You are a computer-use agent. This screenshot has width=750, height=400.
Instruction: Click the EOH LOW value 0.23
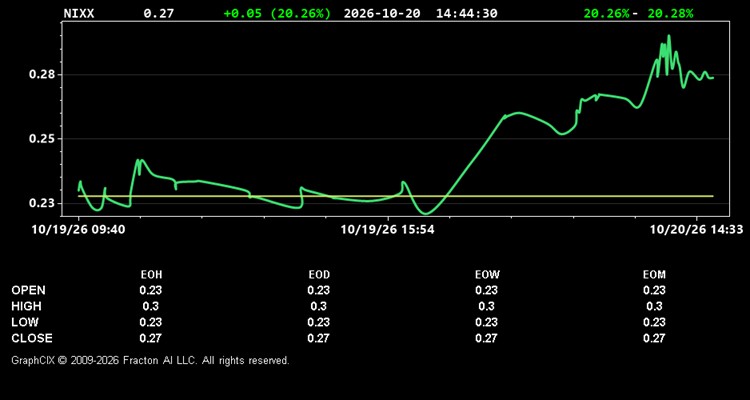tap(151, 322)
